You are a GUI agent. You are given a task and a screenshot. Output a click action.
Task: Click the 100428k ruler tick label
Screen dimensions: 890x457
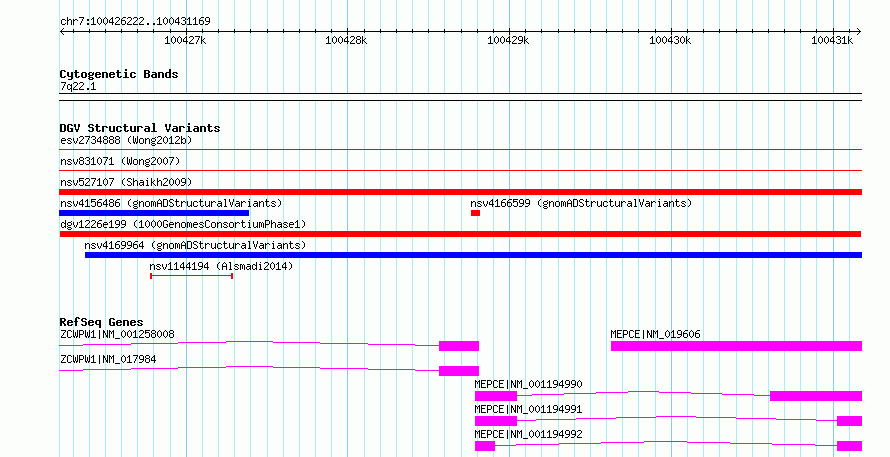coord(346,40)
